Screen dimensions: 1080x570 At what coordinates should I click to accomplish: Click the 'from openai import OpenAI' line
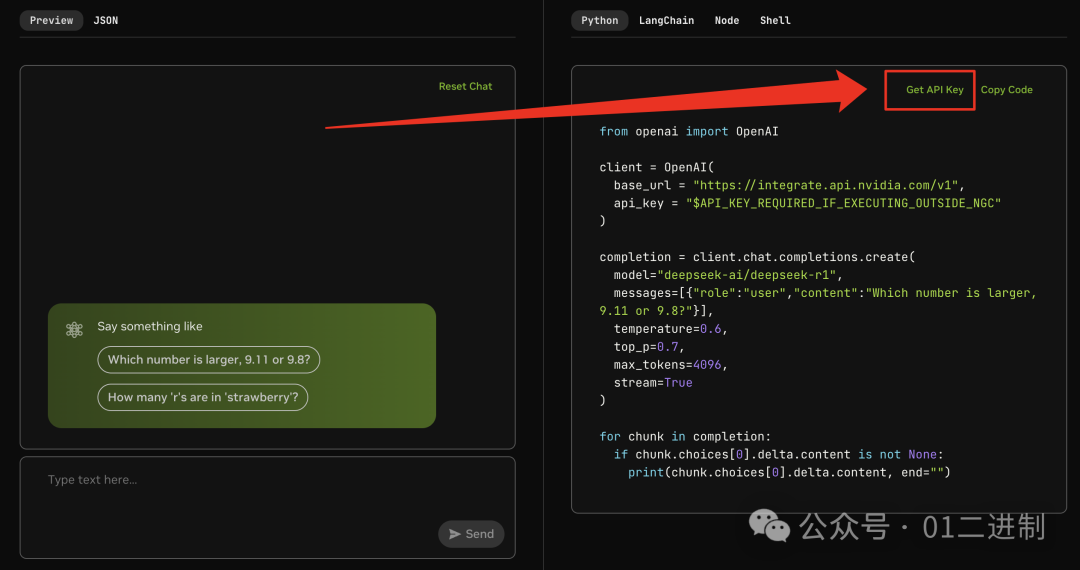(x=689, y=131)
